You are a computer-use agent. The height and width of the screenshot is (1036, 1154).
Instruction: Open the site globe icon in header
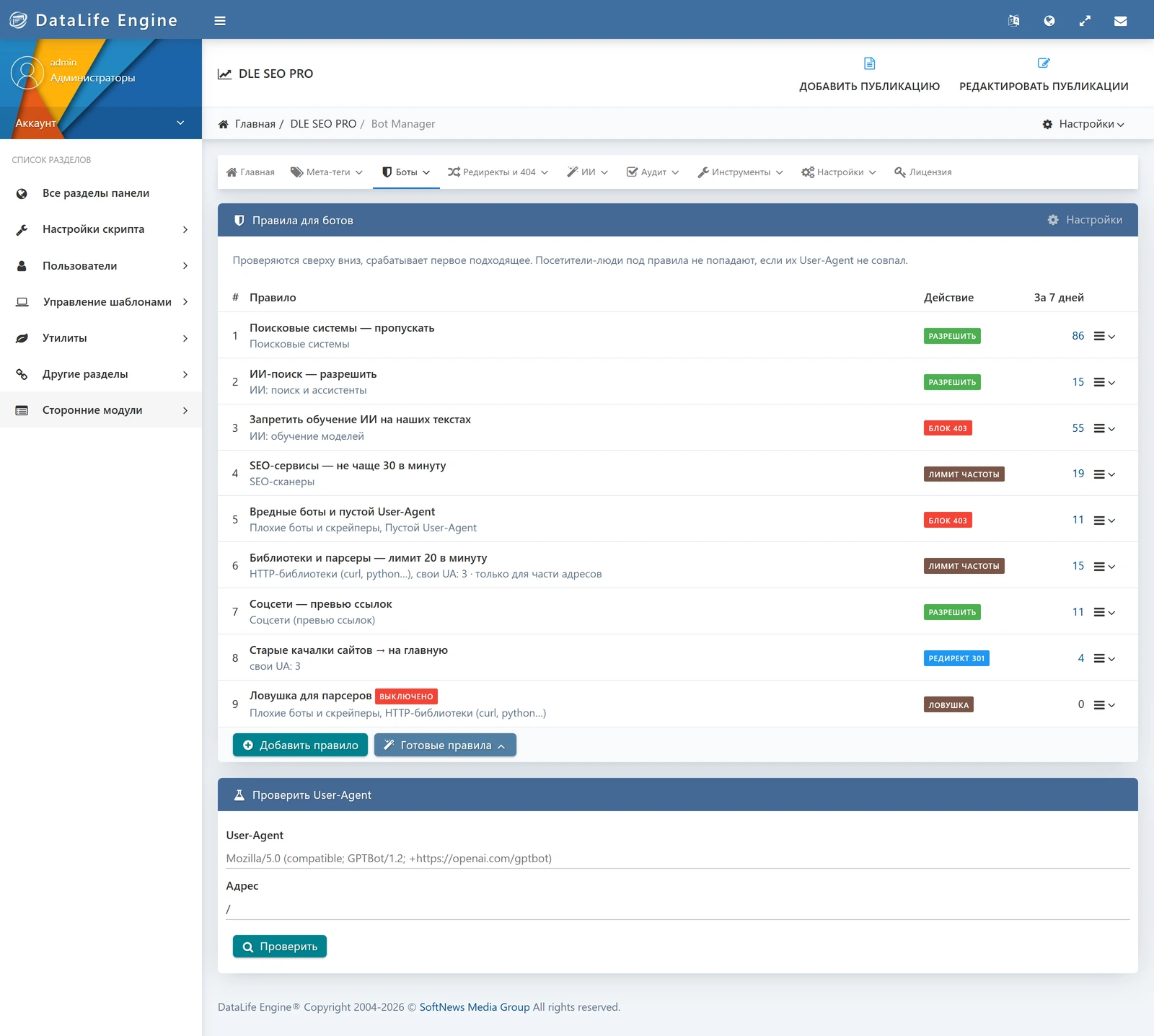point(1049,21)
